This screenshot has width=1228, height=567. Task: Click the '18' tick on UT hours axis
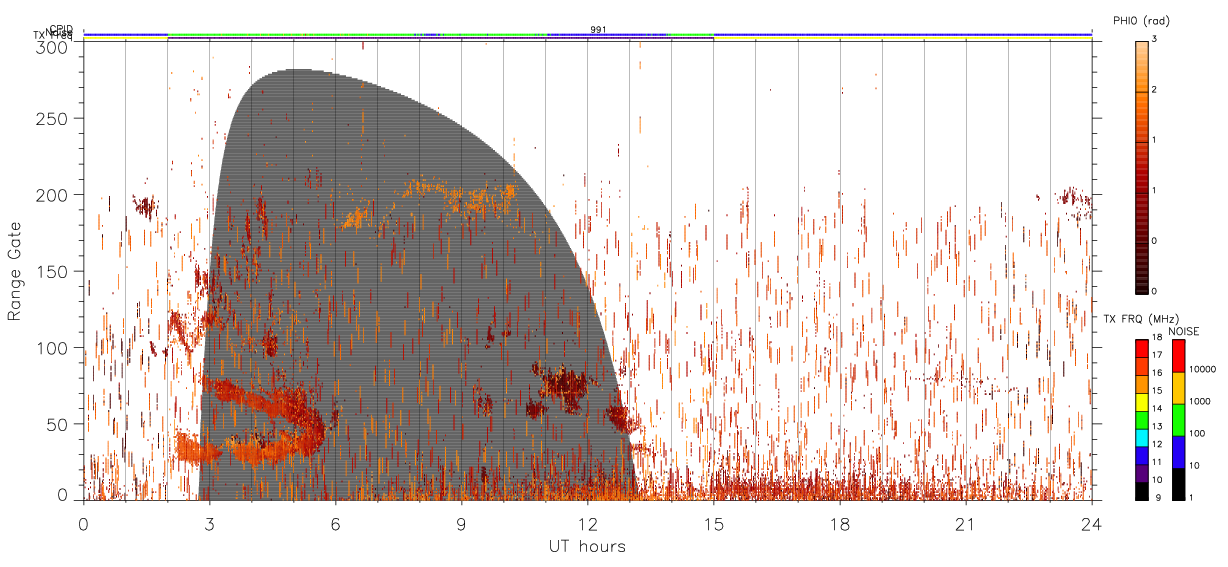(x=840, y=524)
